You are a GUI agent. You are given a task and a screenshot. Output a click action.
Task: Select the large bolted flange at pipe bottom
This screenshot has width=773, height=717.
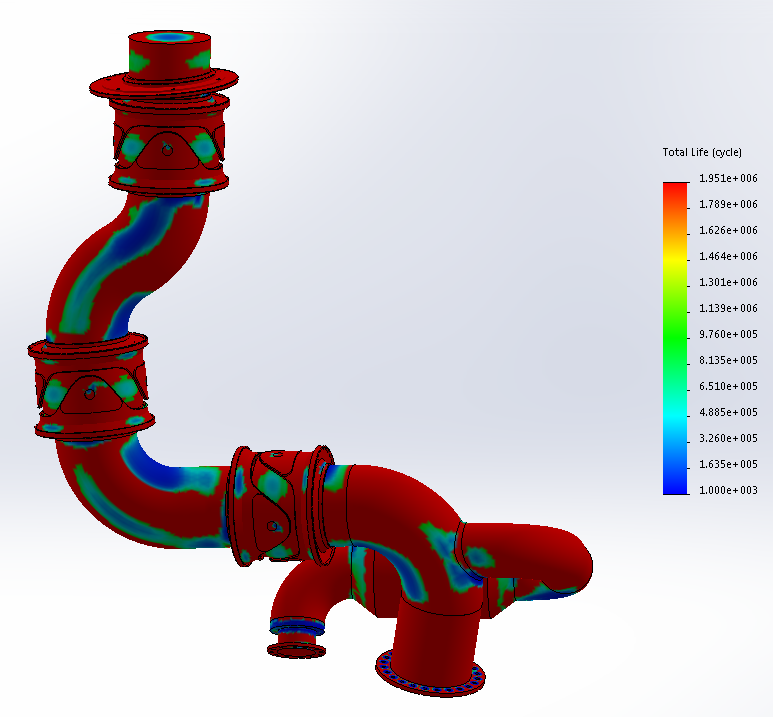[430, 674]
